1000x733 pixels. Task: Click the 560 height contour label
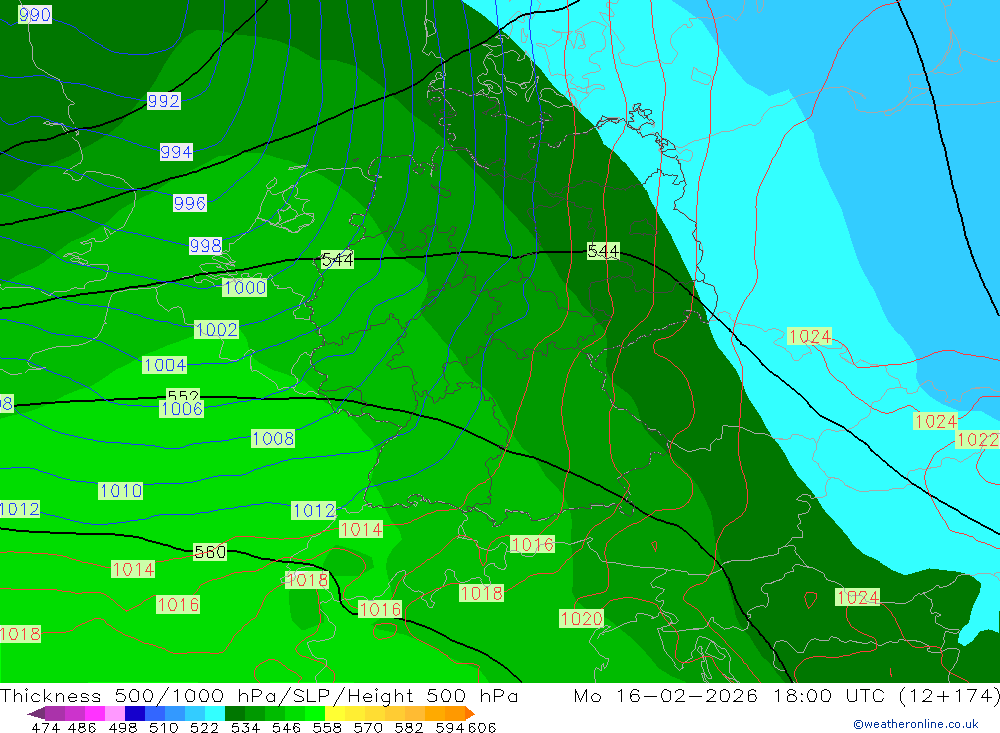pyautogui.click(x=210, y=552)
